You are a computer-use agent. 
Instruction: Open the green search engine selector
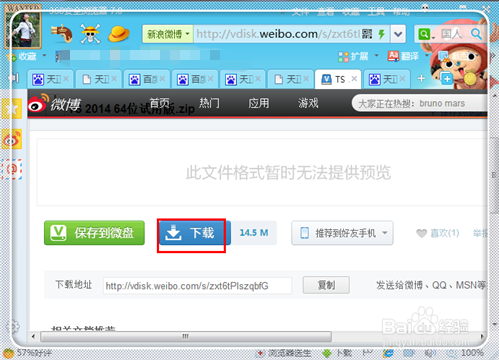[x=425, y=34]
